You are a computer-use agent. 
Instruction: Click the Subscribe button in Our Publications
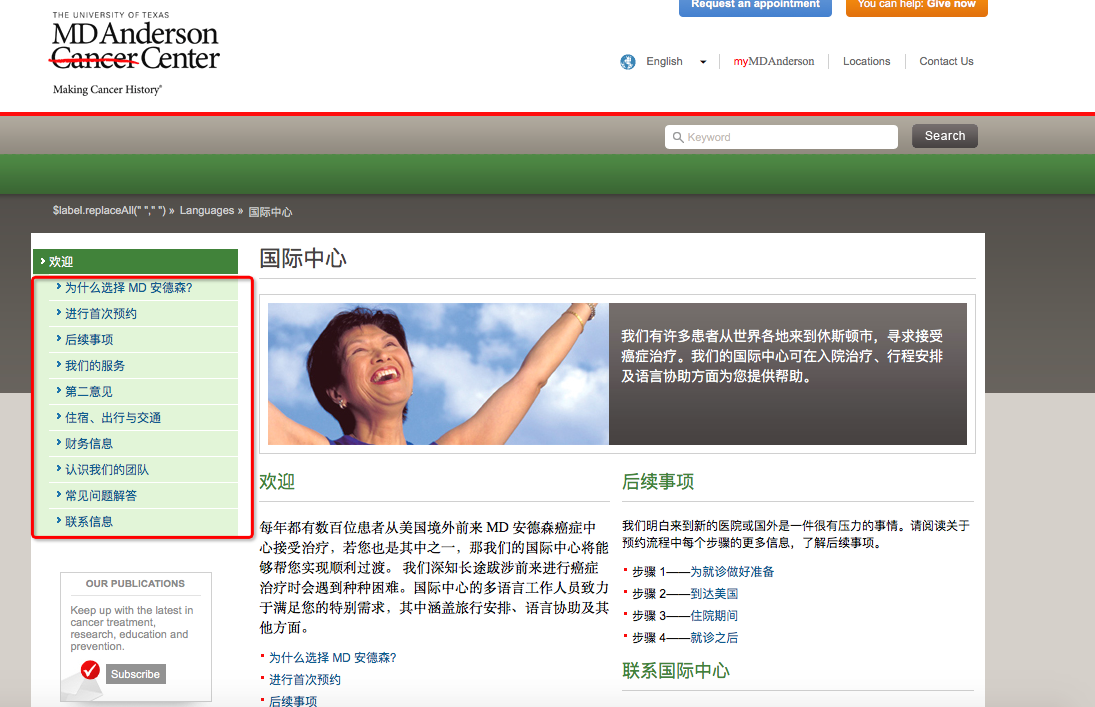(135, 674)
